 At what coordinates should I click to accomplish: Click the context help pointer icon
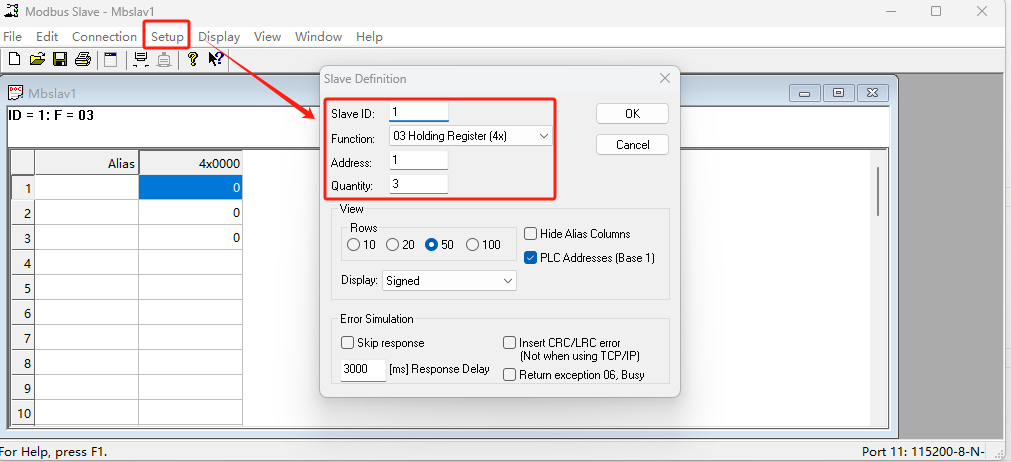coord(215,60)
